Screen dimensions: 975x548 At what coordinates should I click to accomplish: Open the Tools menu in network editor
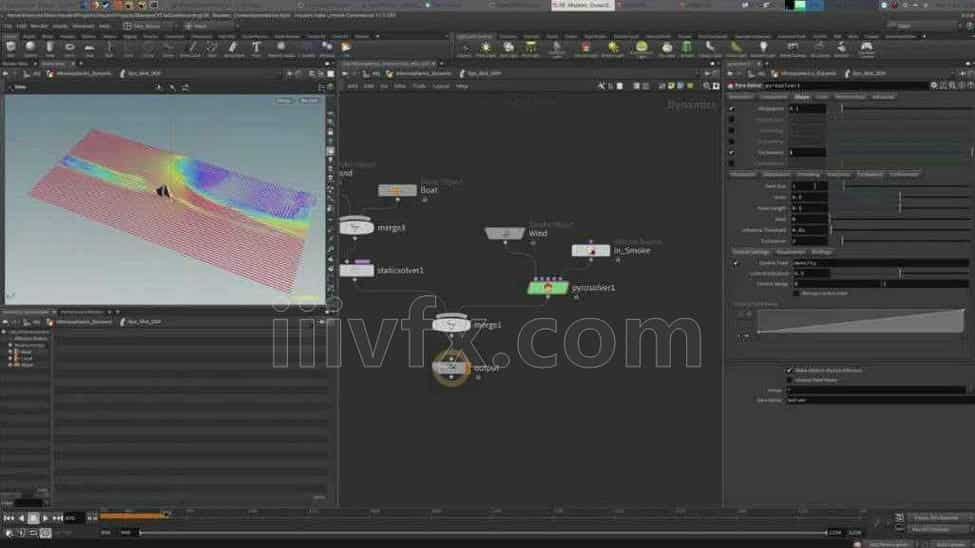pyautogui.click(x=419, y=86)
